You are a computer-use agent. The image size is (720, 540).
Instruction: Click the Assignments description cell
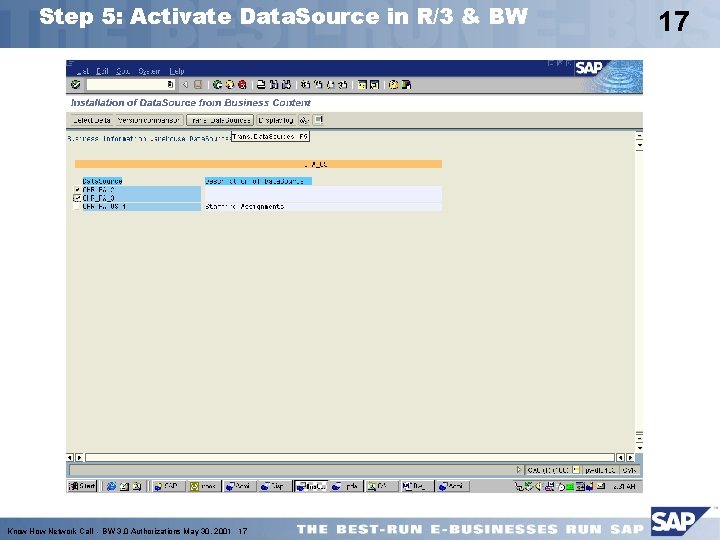323,207
